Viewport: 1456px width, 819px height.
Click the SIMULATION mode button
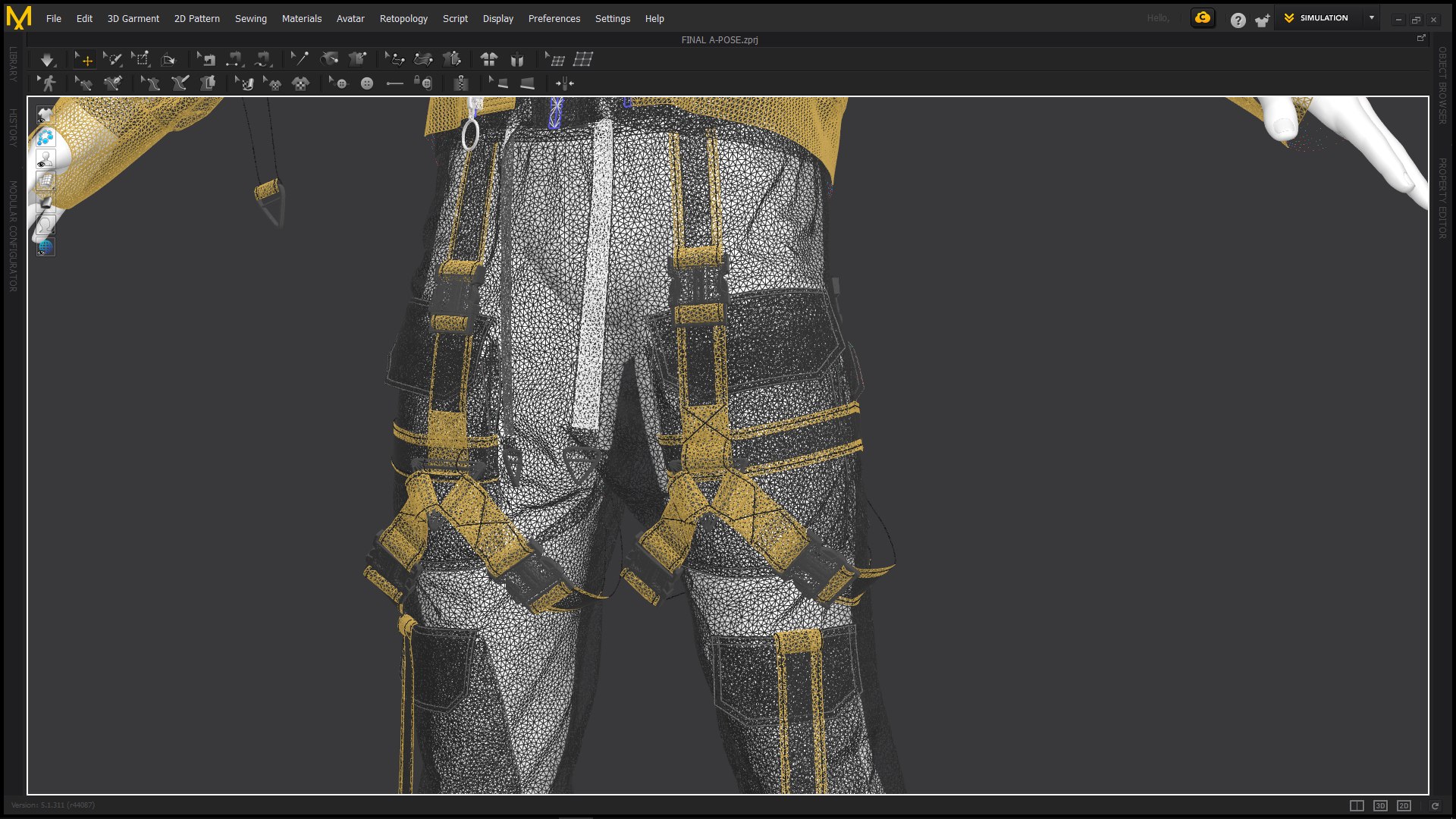pos(1316,17)
